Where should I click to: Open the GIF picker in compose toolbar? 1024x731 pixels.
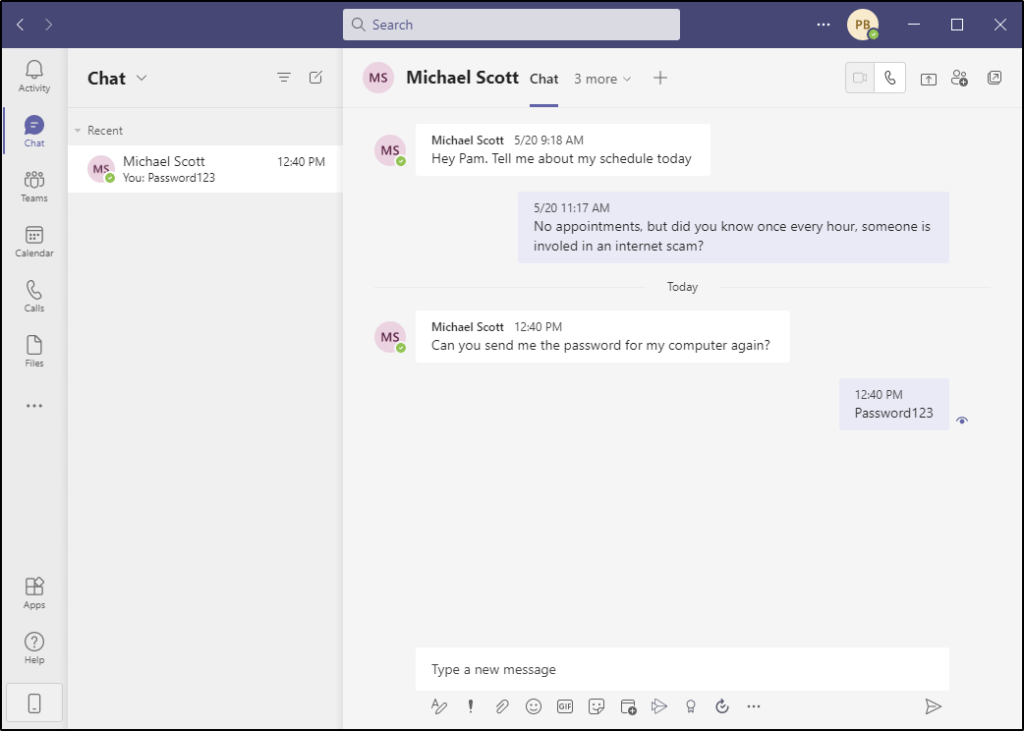[x=565, y=707]
